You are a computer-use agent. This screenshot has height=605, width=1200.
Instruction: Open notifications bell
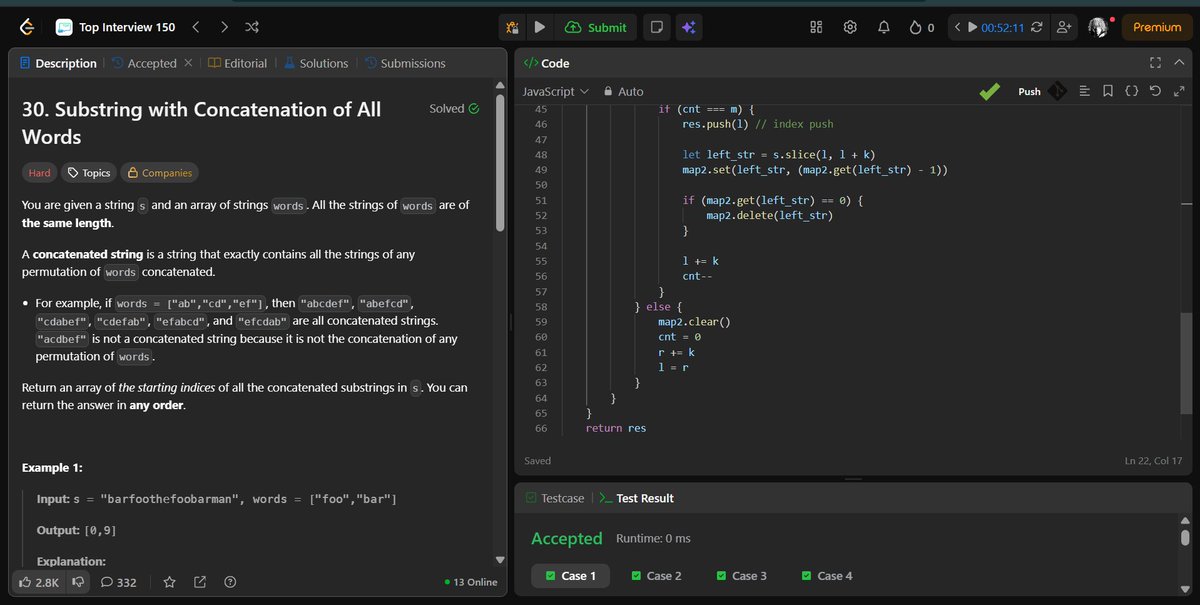point(884,28)
